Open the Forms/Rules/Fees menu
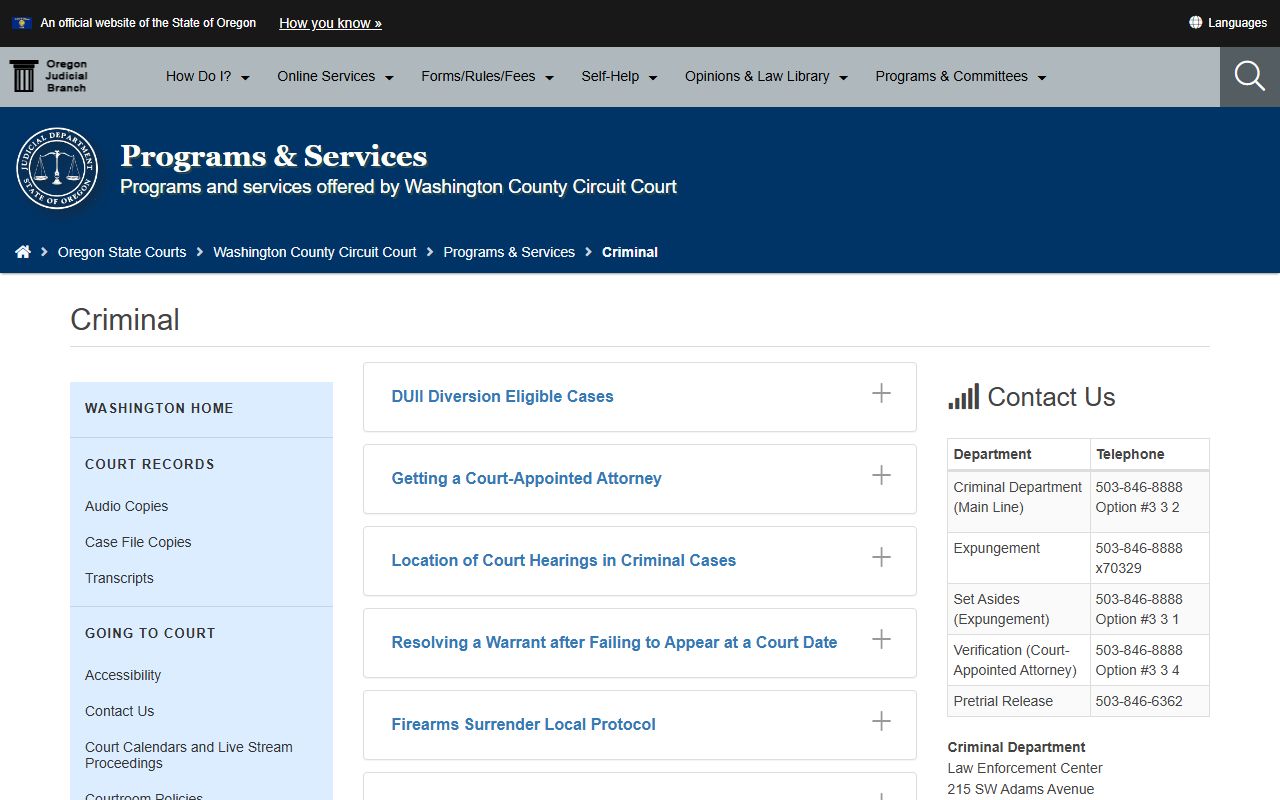This screenshot has width=1280, height=800. click(488, 76)
